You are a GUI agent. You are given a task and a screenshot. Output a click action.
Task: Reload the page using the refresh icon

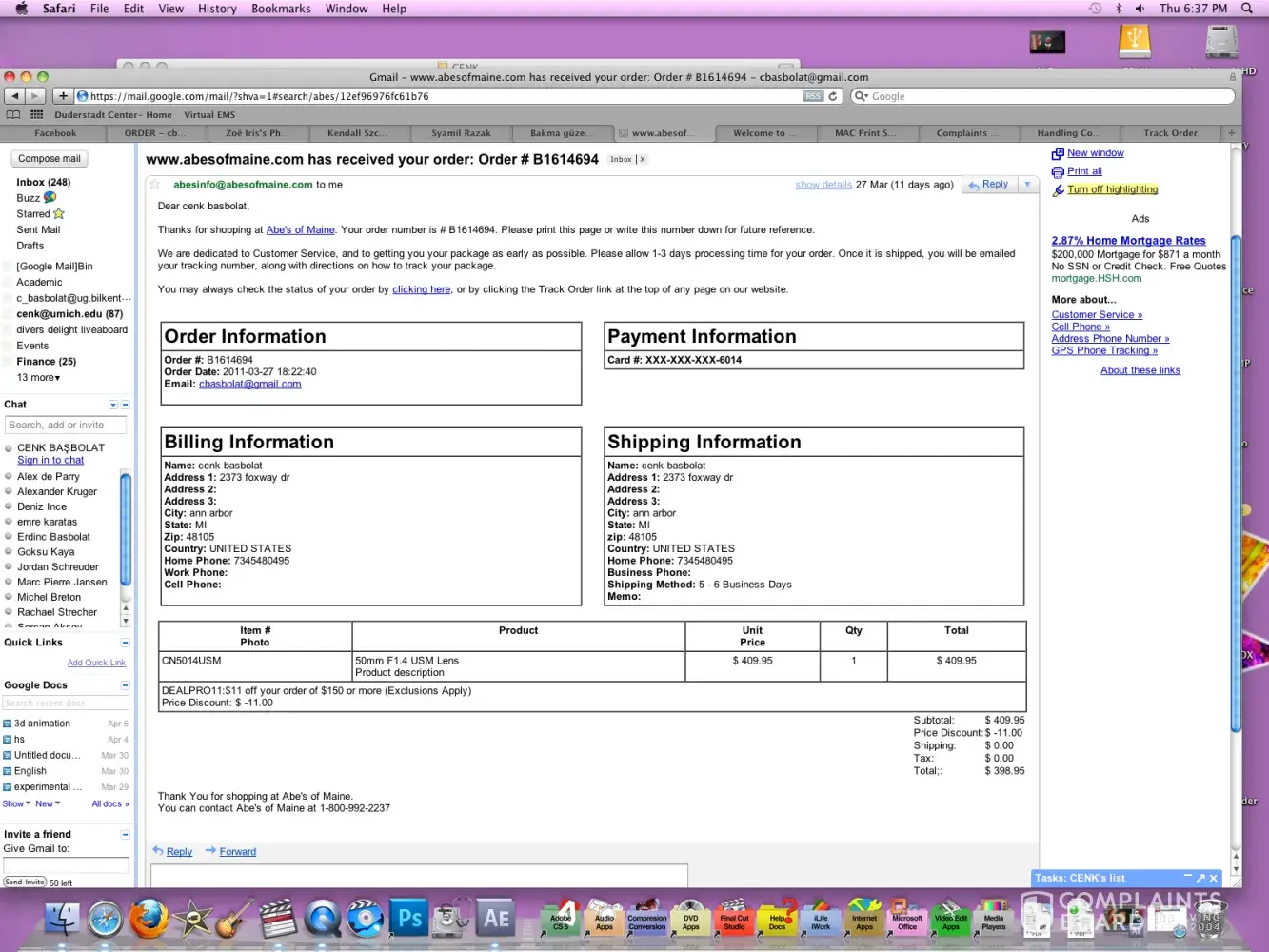(x=833, y=96)
